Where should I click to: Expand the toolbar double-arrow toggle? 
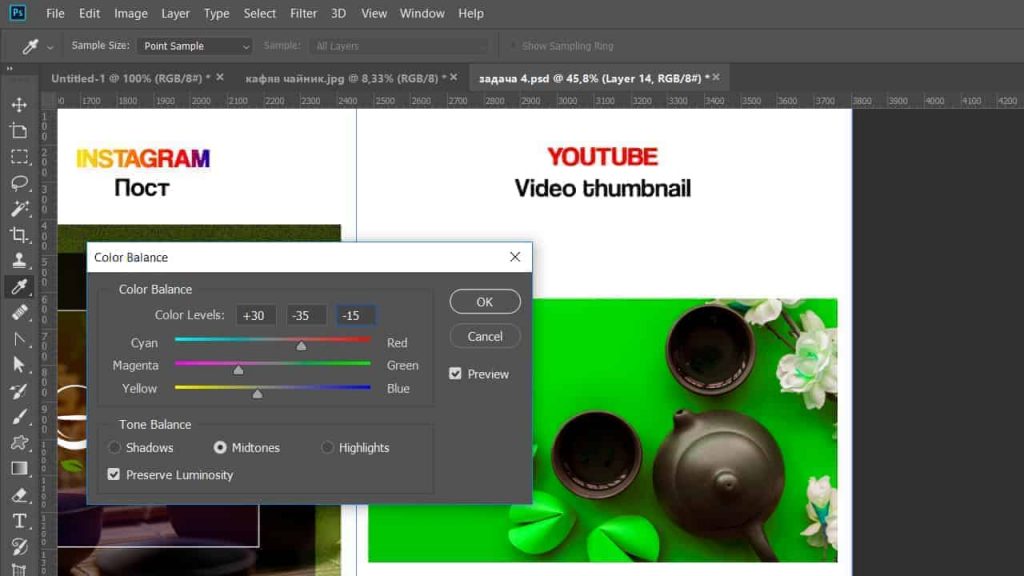9,69
